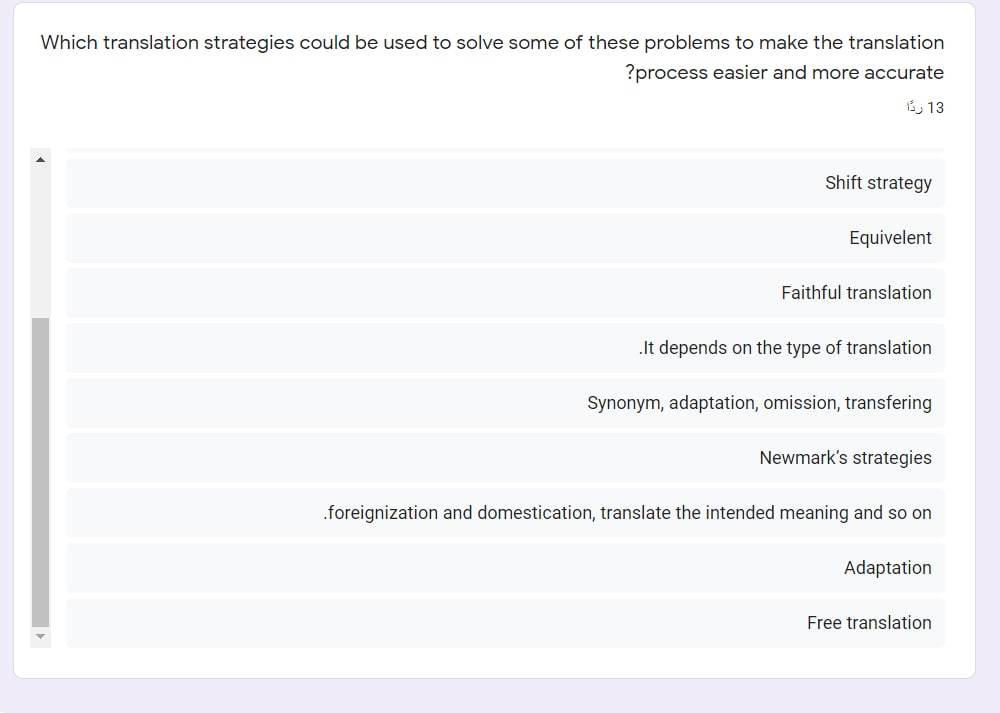Select the 'Equivelent' response row

coord(505,238)
